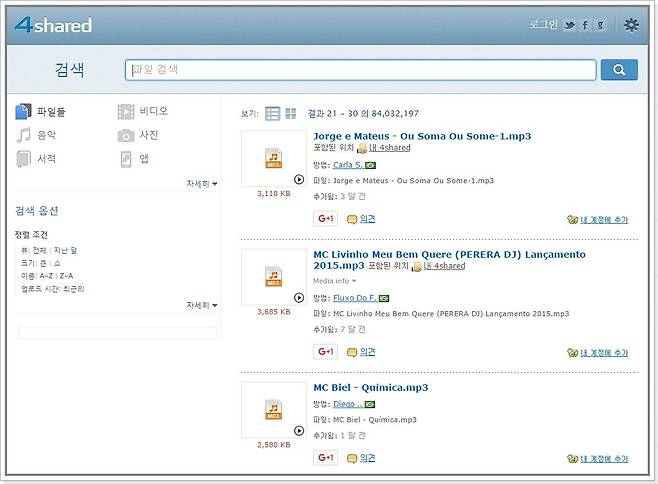Click the MC Biel mp3 thumbnail
Screen dimensions: 658x484
[x=274, y=410]
